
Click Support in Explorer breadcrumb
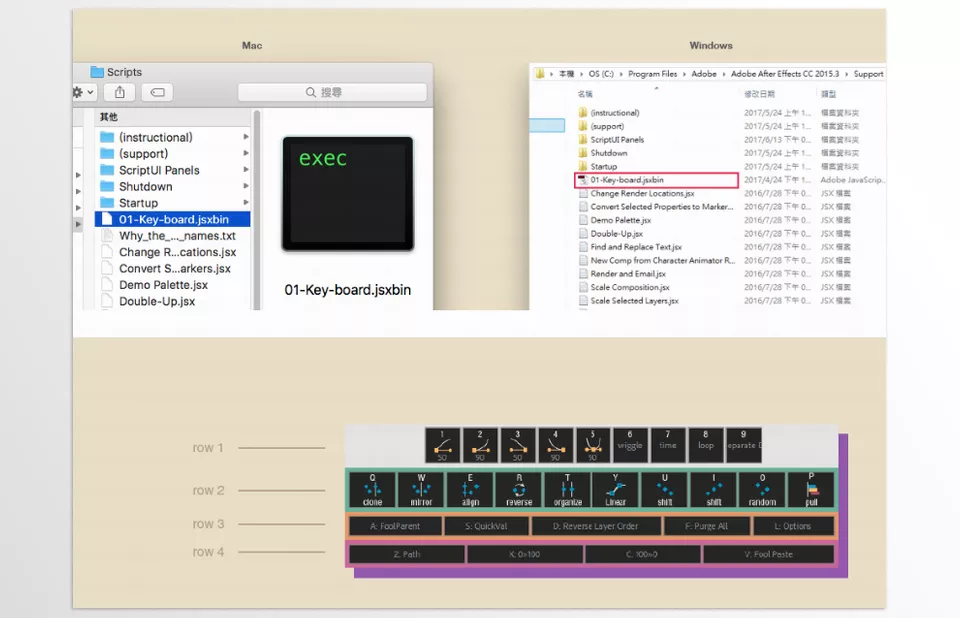click(868, 74)
